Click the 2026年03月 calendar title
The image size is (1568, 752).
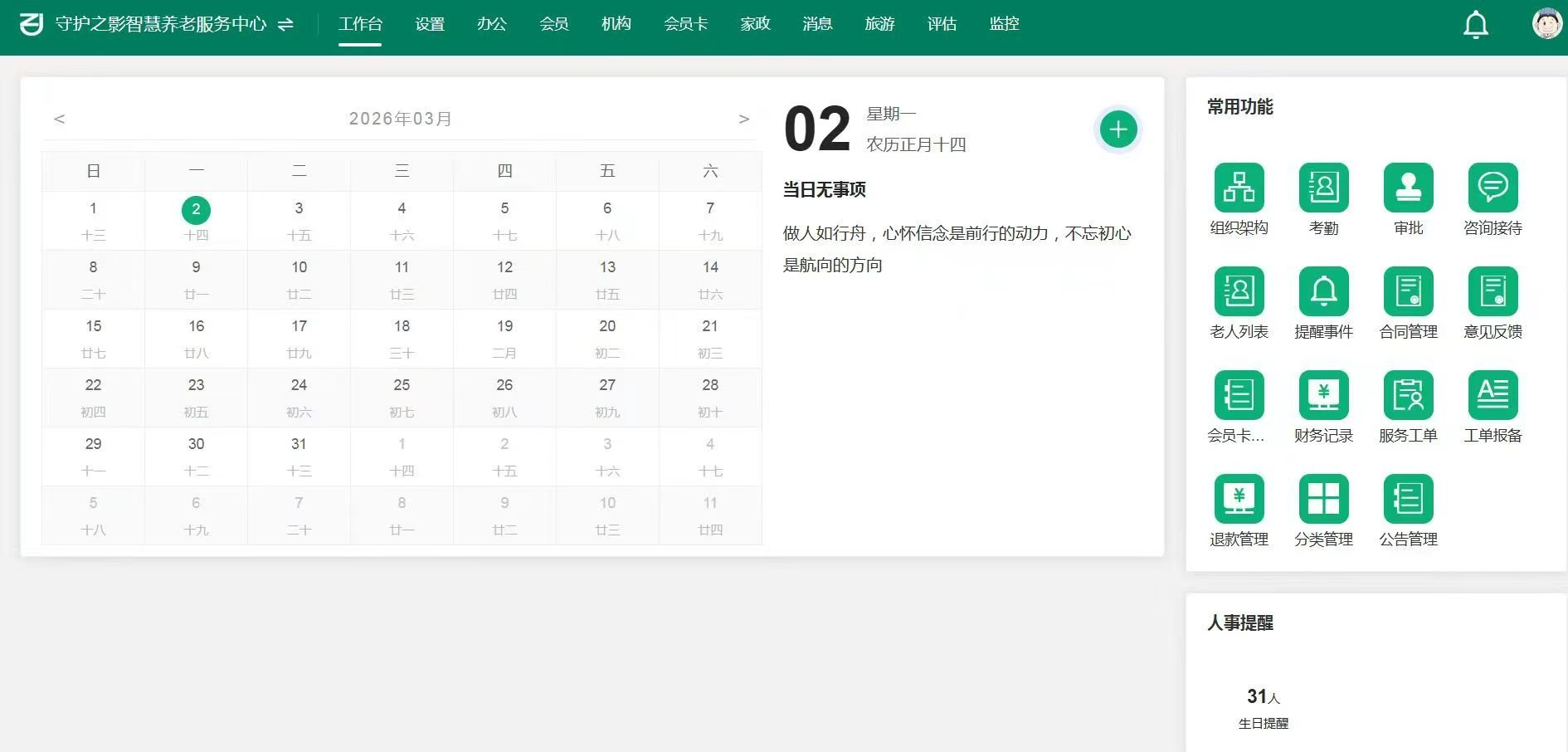(x=401, y=119)
